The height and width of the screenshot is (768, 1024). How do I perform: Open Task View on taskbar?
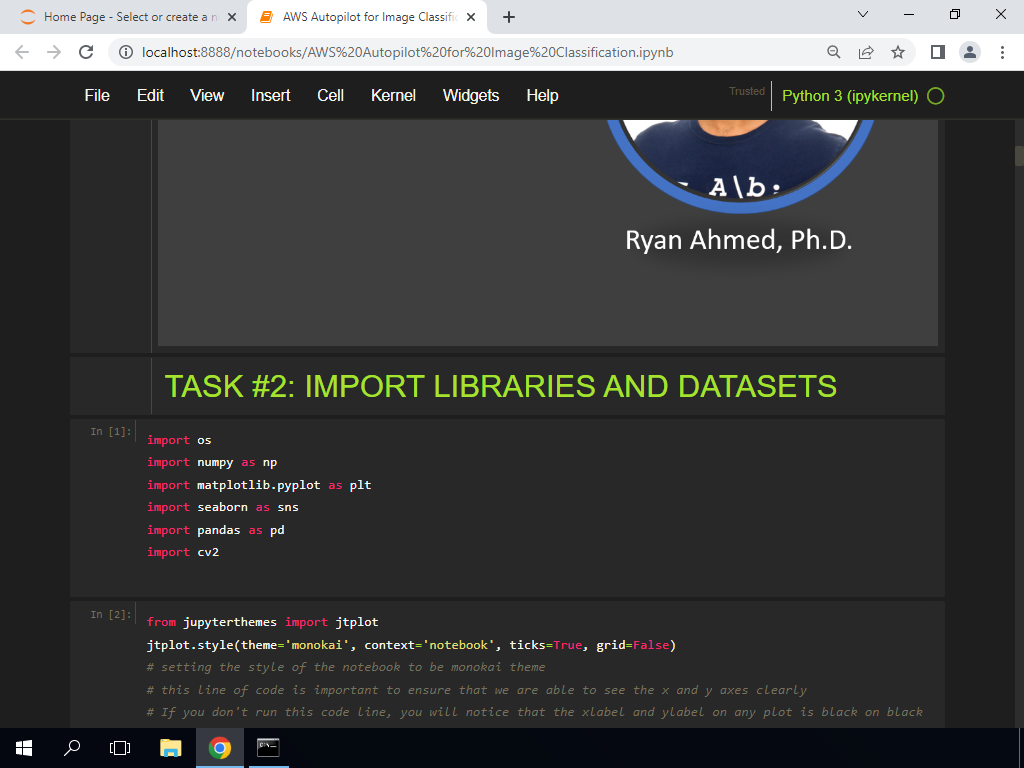tap(120, 748)
